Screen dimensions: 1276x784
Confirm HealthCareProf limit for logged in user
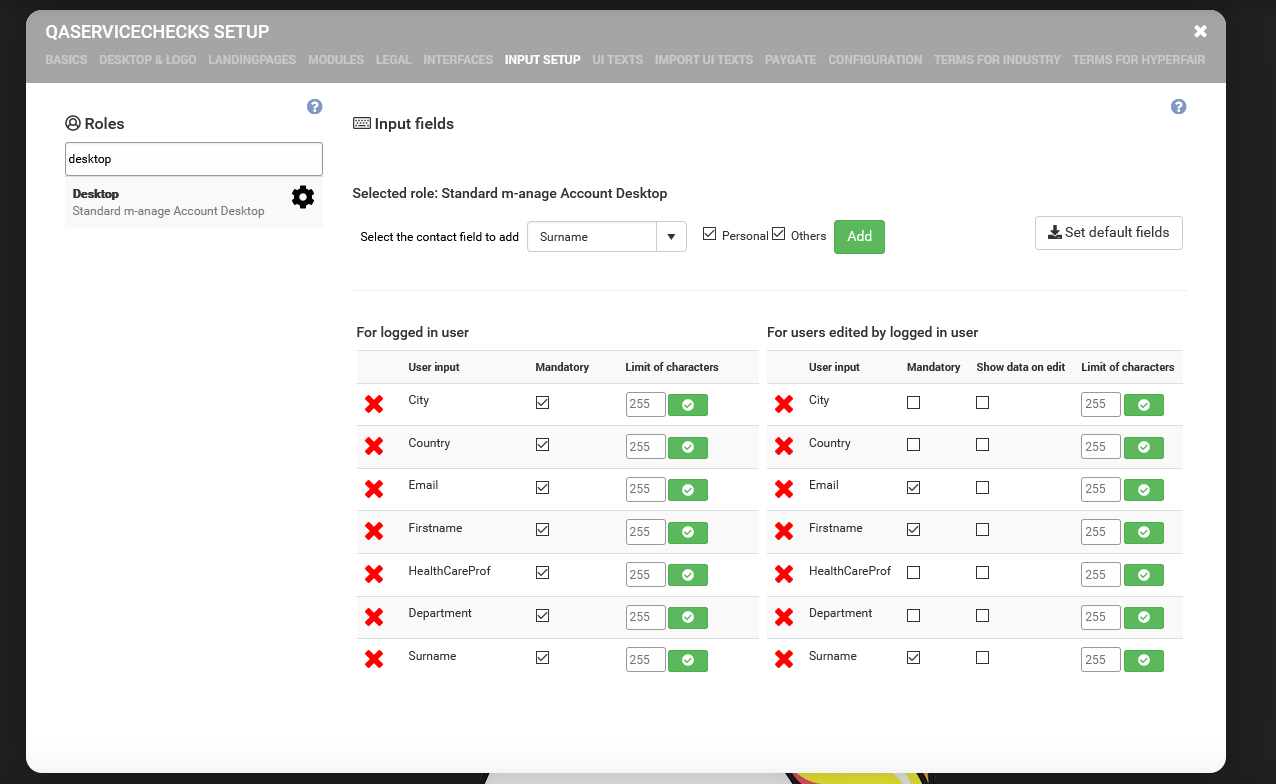click(x=688, y=575)
